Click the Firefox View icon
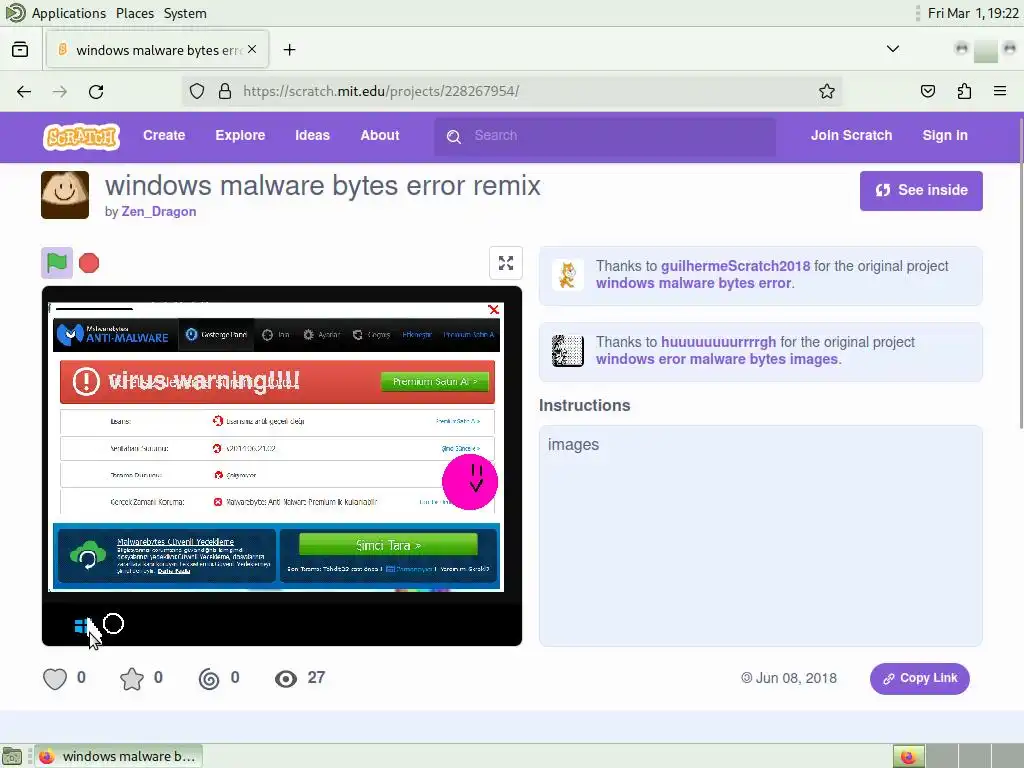 tap(20, 50)
